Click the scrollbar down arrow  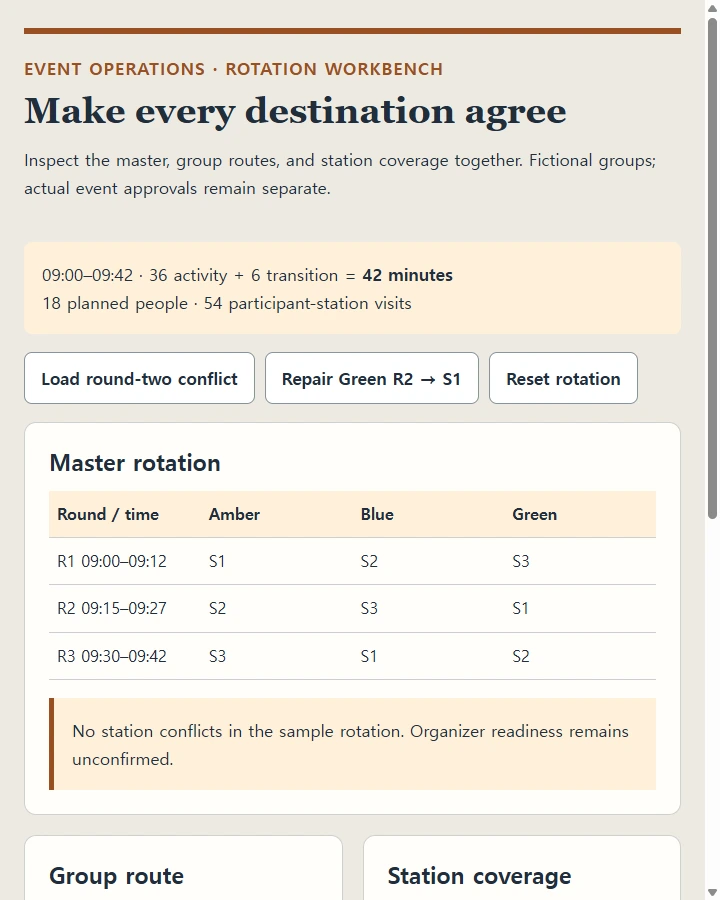[713, 893]
